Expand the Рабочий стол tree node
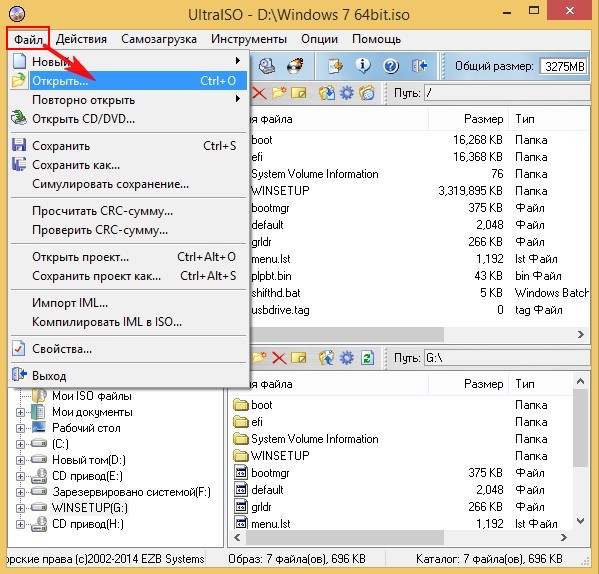This screenshot has height=574, width=599. [x=20, y=428]
